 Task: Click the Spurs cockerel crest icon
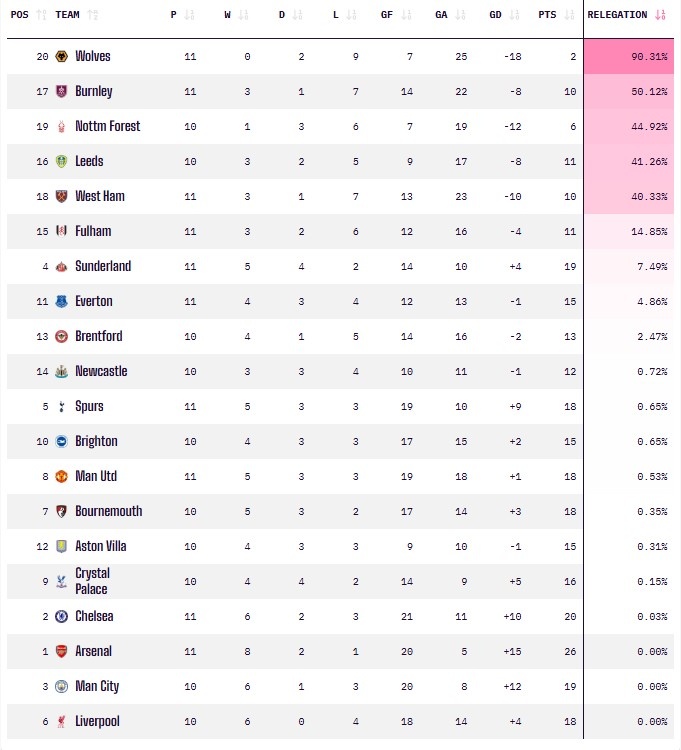(x=62, y=407)
